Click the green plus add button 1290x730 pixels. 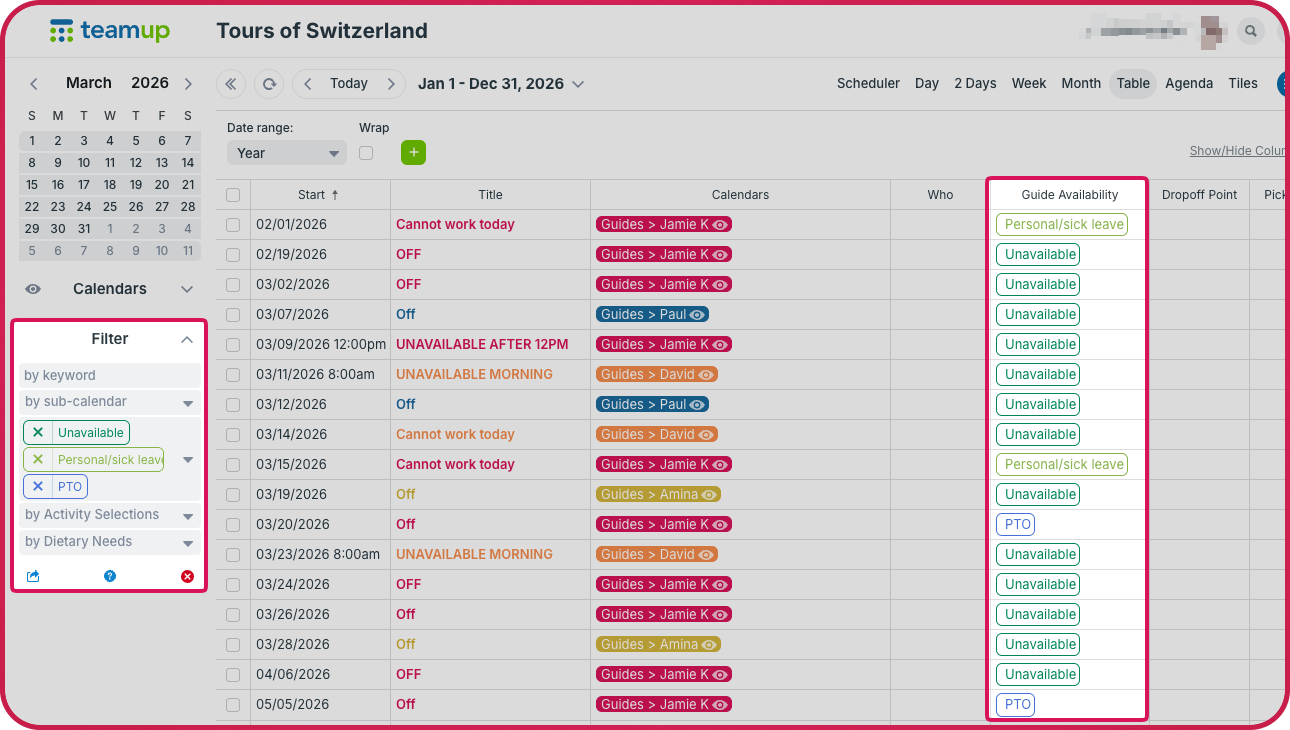413,153
